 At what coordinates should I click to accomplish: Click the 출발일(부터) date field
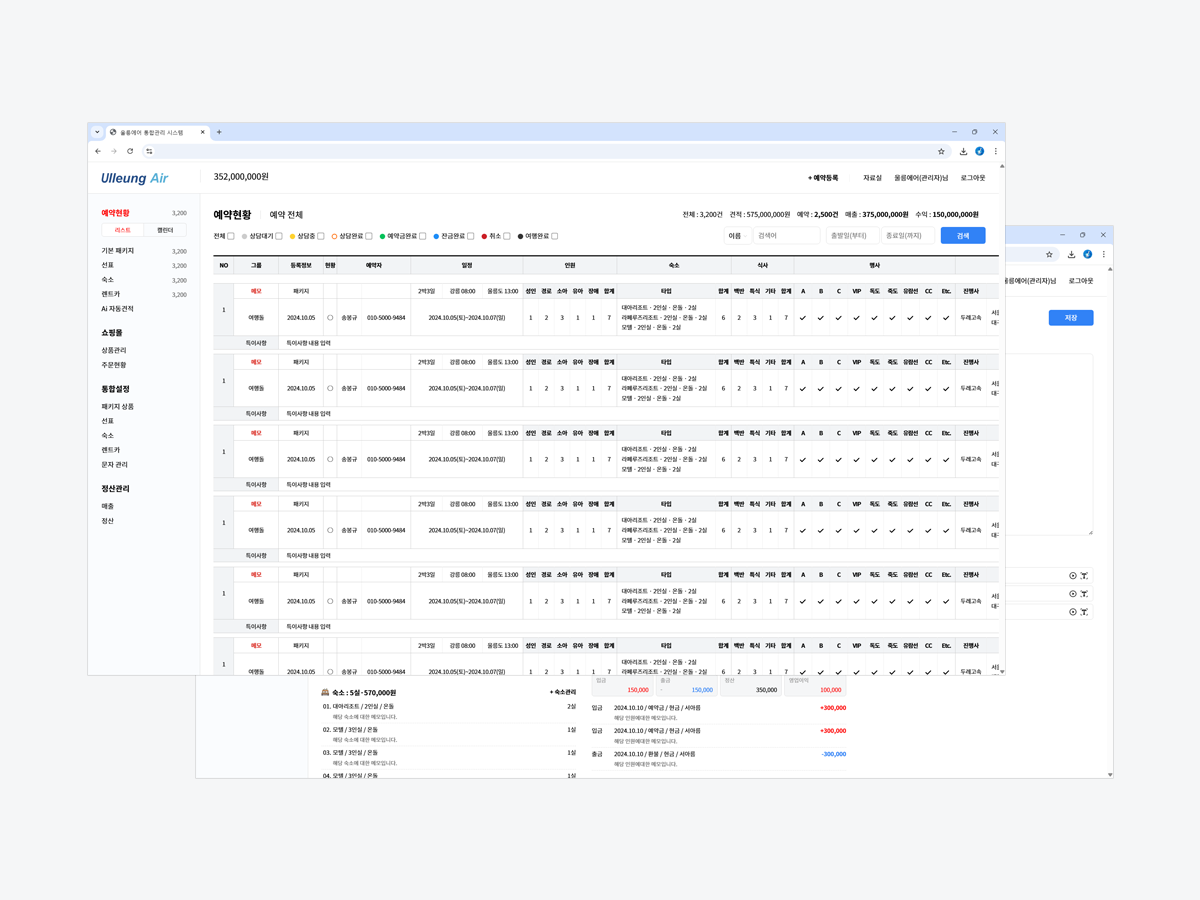point(853,236)
